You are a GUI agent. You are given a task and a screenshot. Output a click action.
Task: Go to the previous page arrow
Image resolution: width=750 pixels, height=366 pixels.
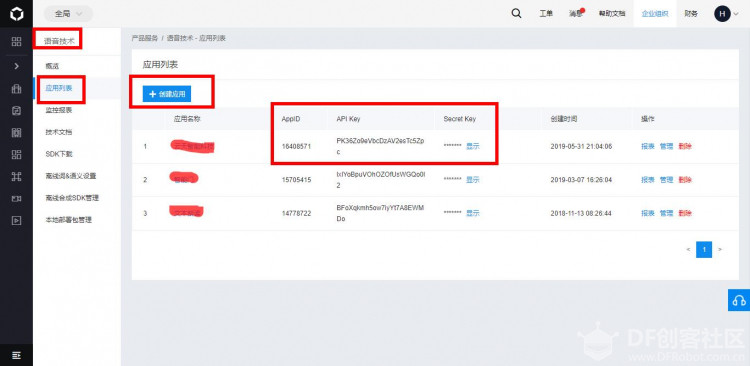[688, 249]
